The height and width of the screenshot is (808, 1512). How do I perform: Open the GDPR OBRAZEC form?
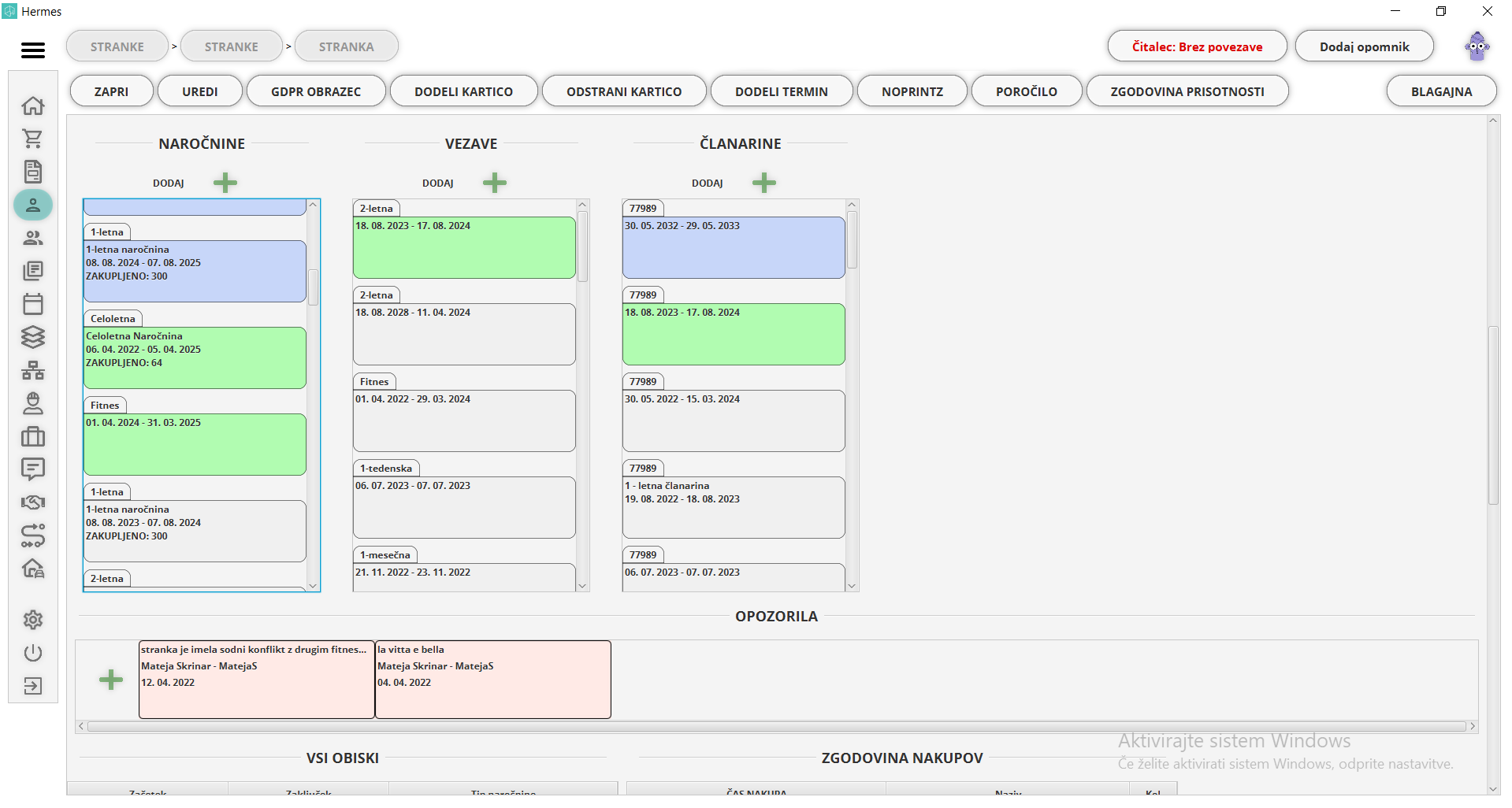(x=316, y=91)
